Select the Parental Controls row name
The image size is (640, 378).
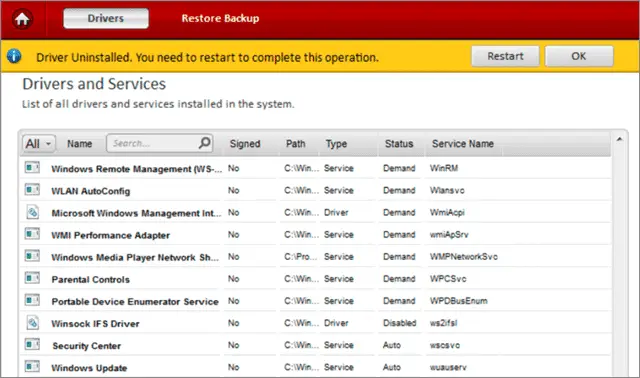[x=91, y=280]
